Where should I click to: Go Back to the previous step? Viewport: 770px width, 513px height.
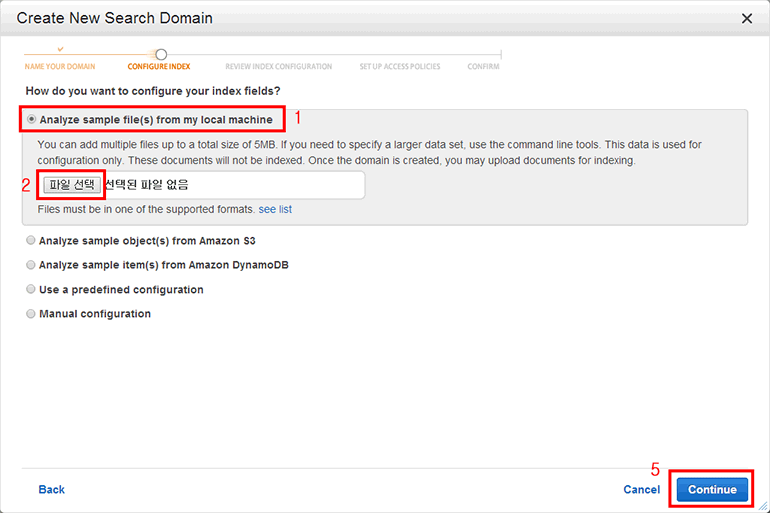tap(51, 489)
